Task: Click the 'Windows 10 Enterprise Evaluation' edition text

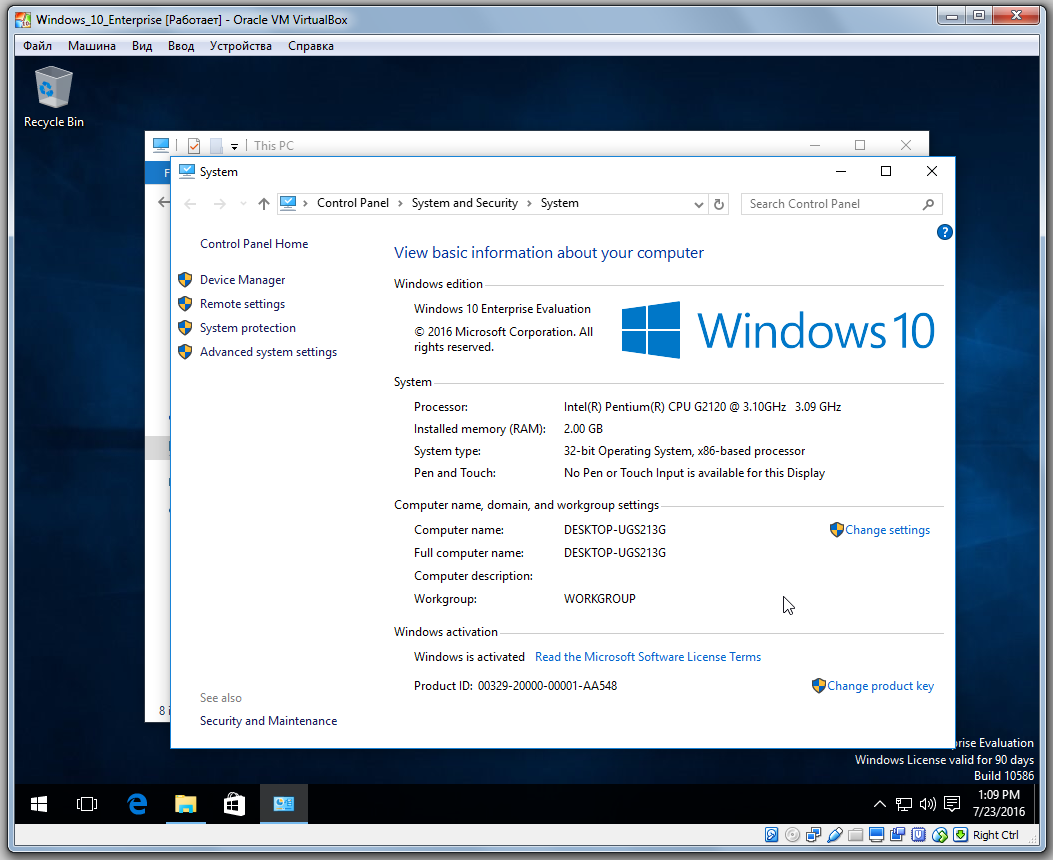Action: [x=502, y=309]
